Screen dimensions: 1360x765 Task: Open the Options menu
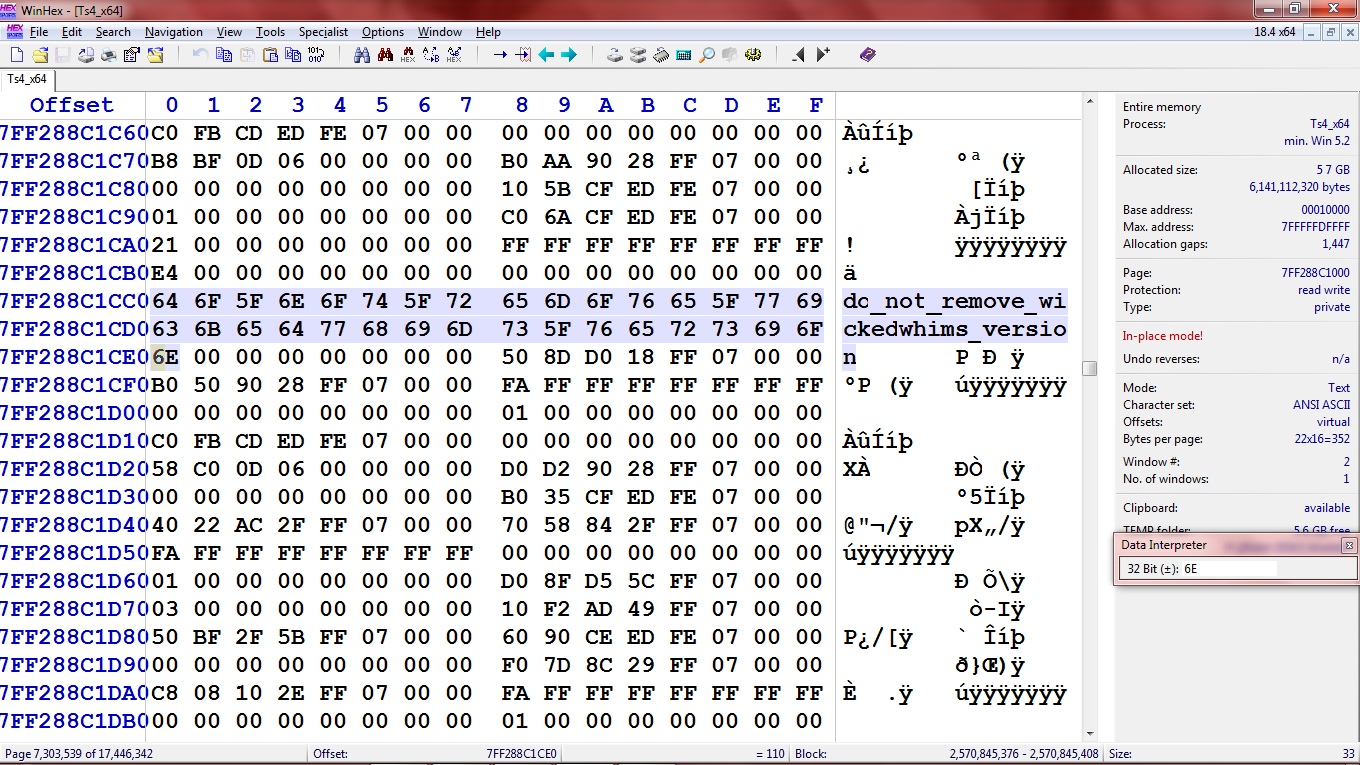(383, 32)
